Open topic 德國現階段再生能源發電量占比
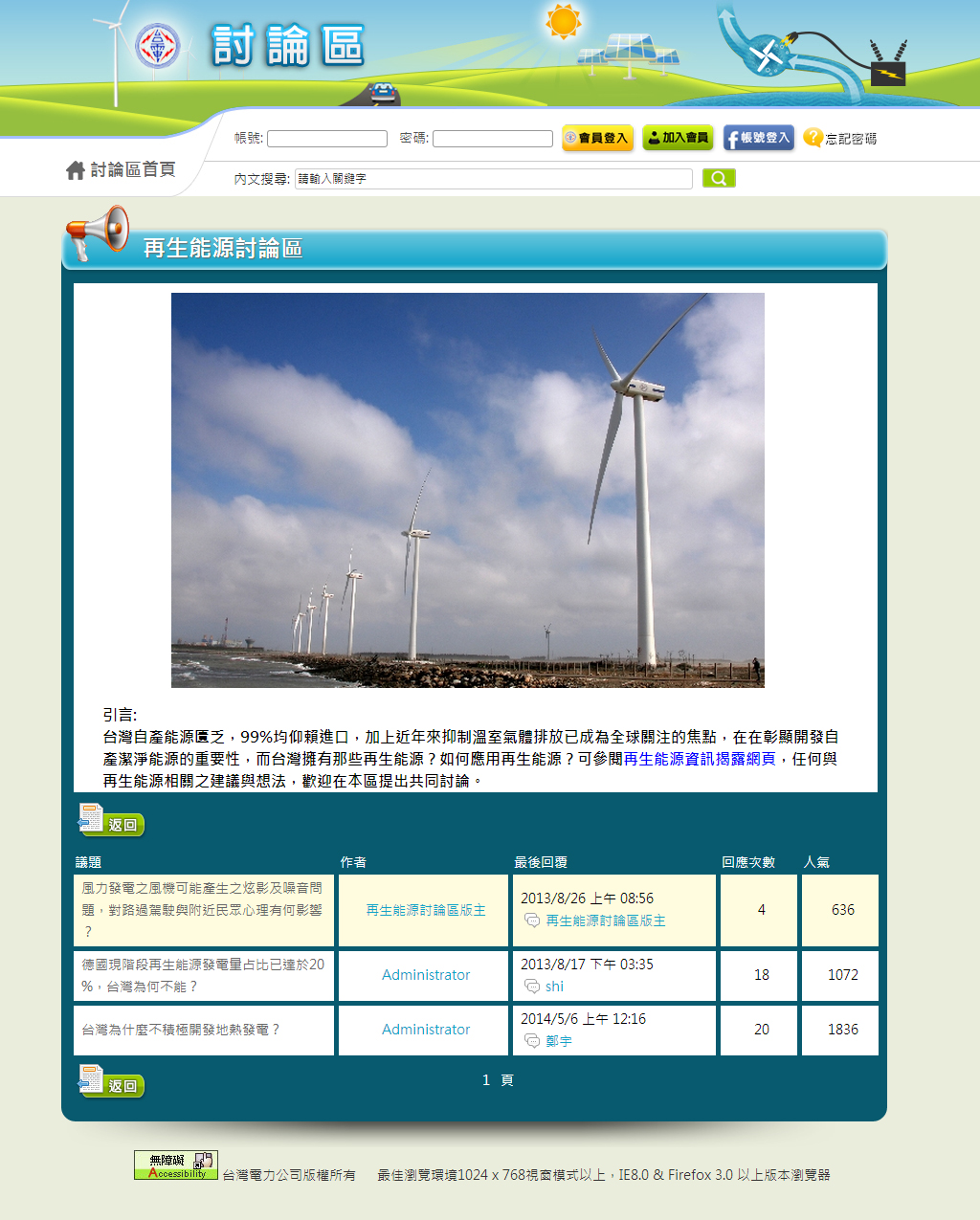This screenshot has height=1220, width=980. 203,975
